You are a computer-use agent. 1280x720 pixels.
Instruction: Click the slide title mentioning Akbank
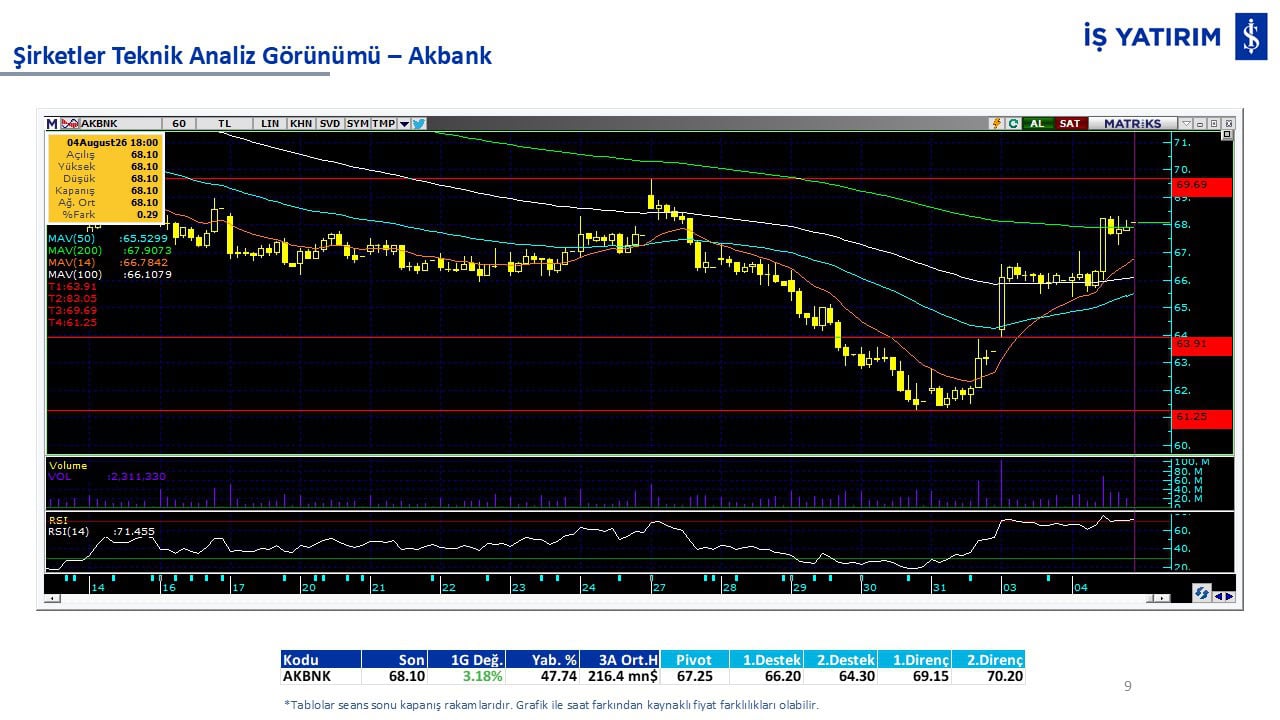tap(252, 56)
